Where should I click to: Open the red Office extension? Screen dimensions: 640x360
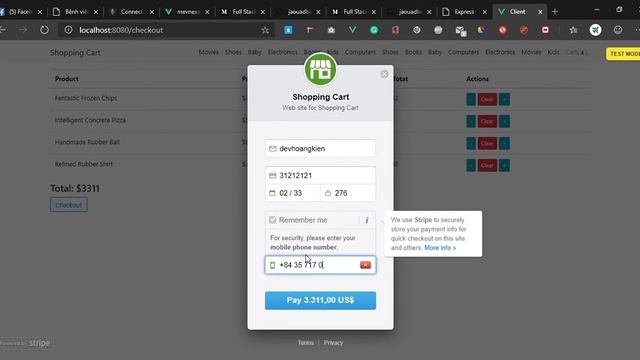395,30
